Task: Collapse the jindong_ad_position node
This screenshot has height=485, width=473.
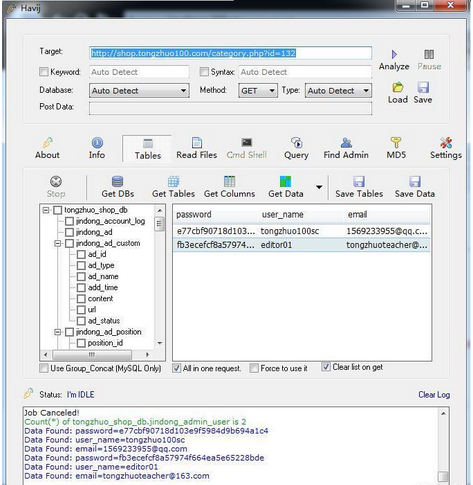Action: tap(58, 332)
